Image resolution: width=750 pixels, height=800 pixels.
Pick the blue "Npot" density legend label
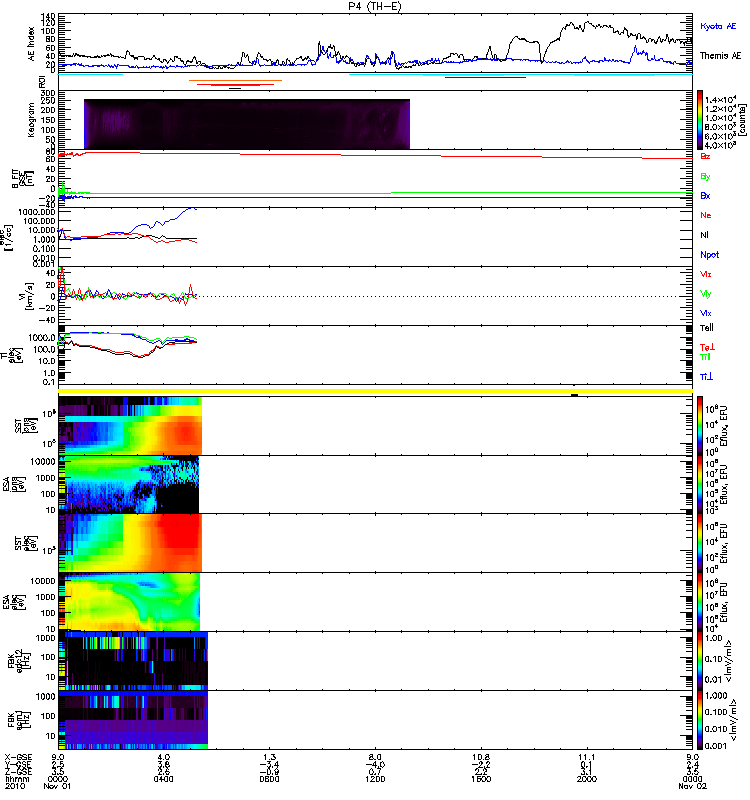point(709,255)
